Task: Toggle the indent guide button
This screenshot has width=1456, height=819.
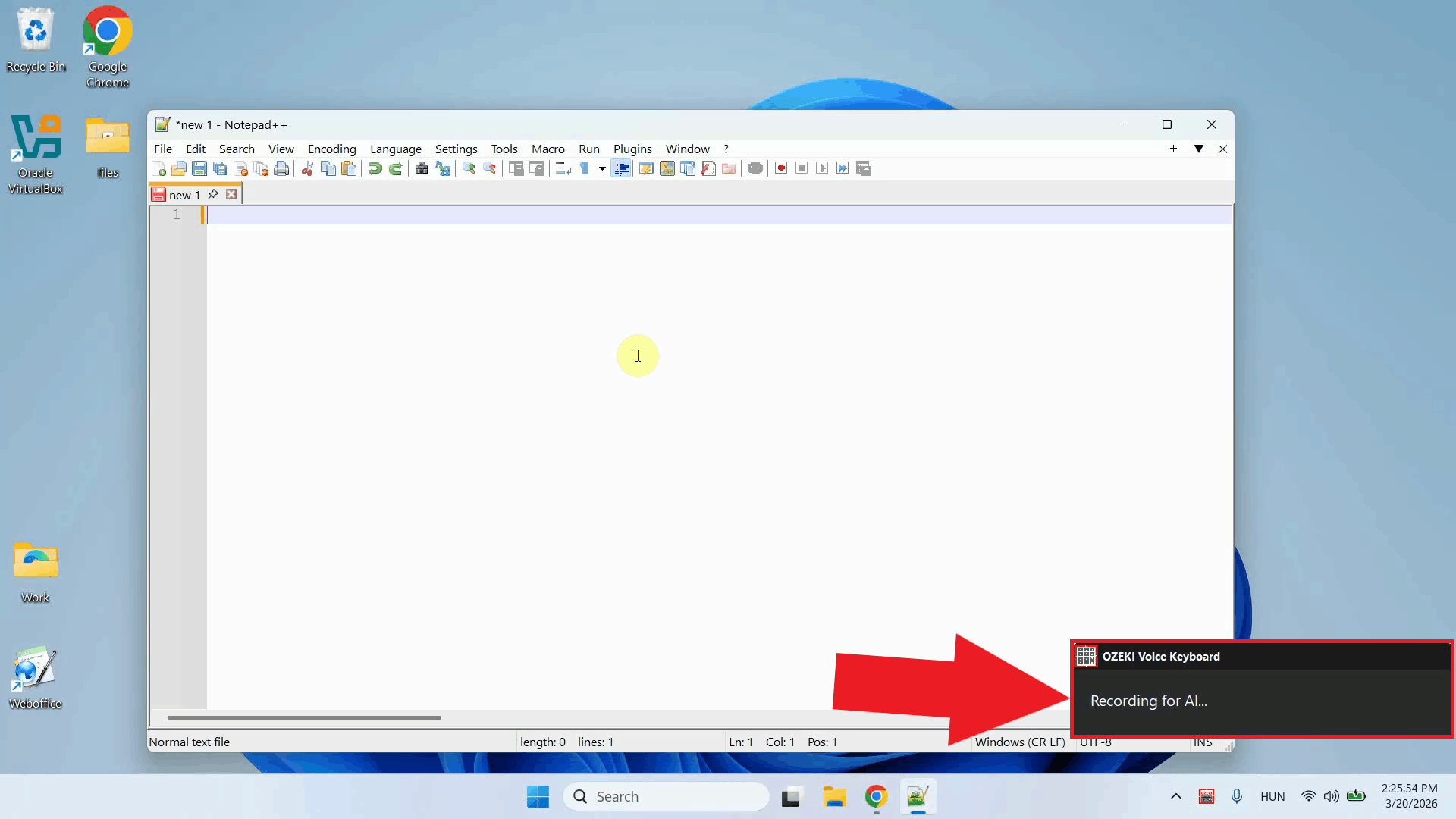Action: (x=621, y=168)
